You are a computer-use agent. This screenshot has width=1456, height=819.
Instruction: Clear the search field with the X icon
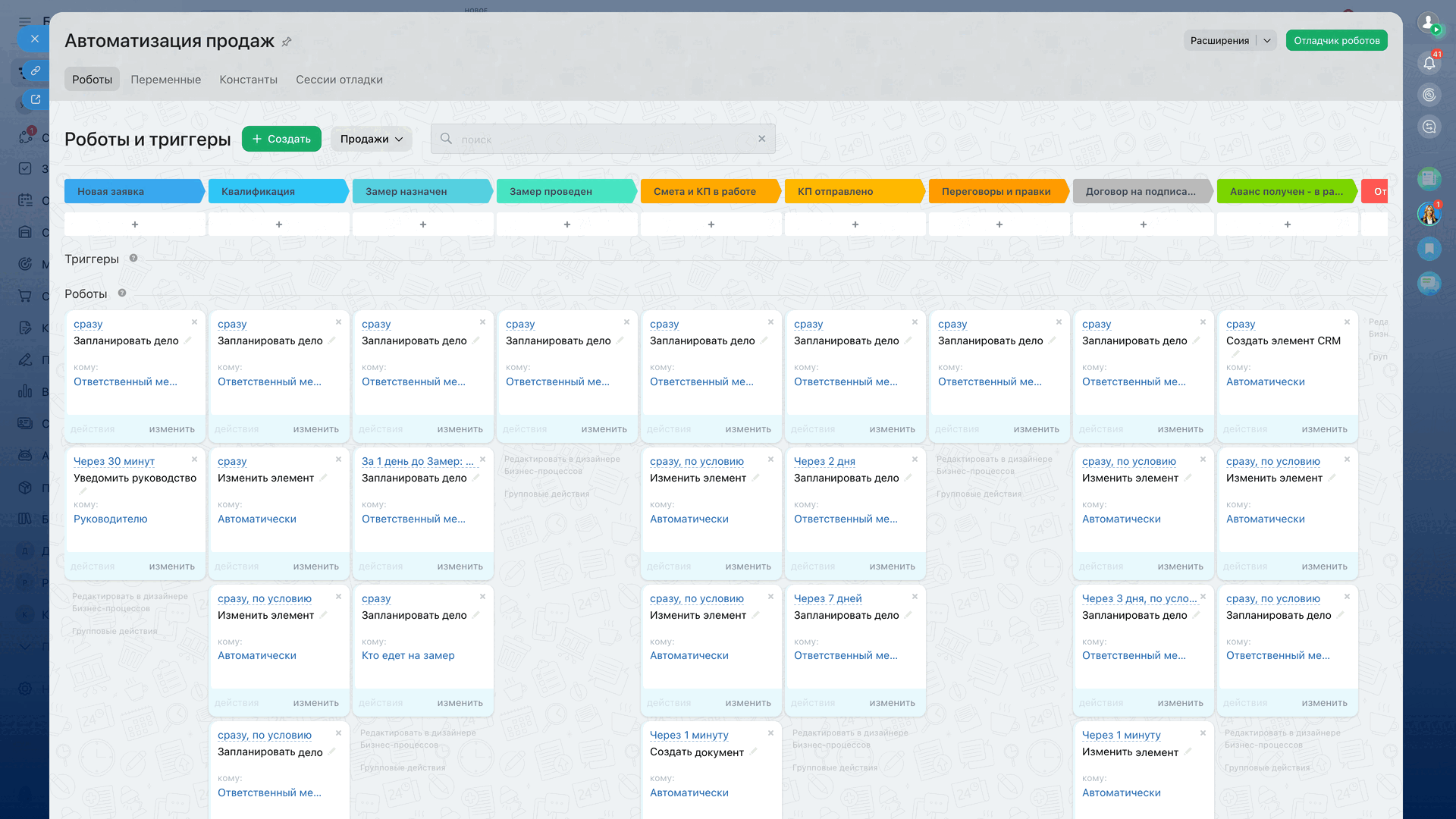[x=762, y=139]
